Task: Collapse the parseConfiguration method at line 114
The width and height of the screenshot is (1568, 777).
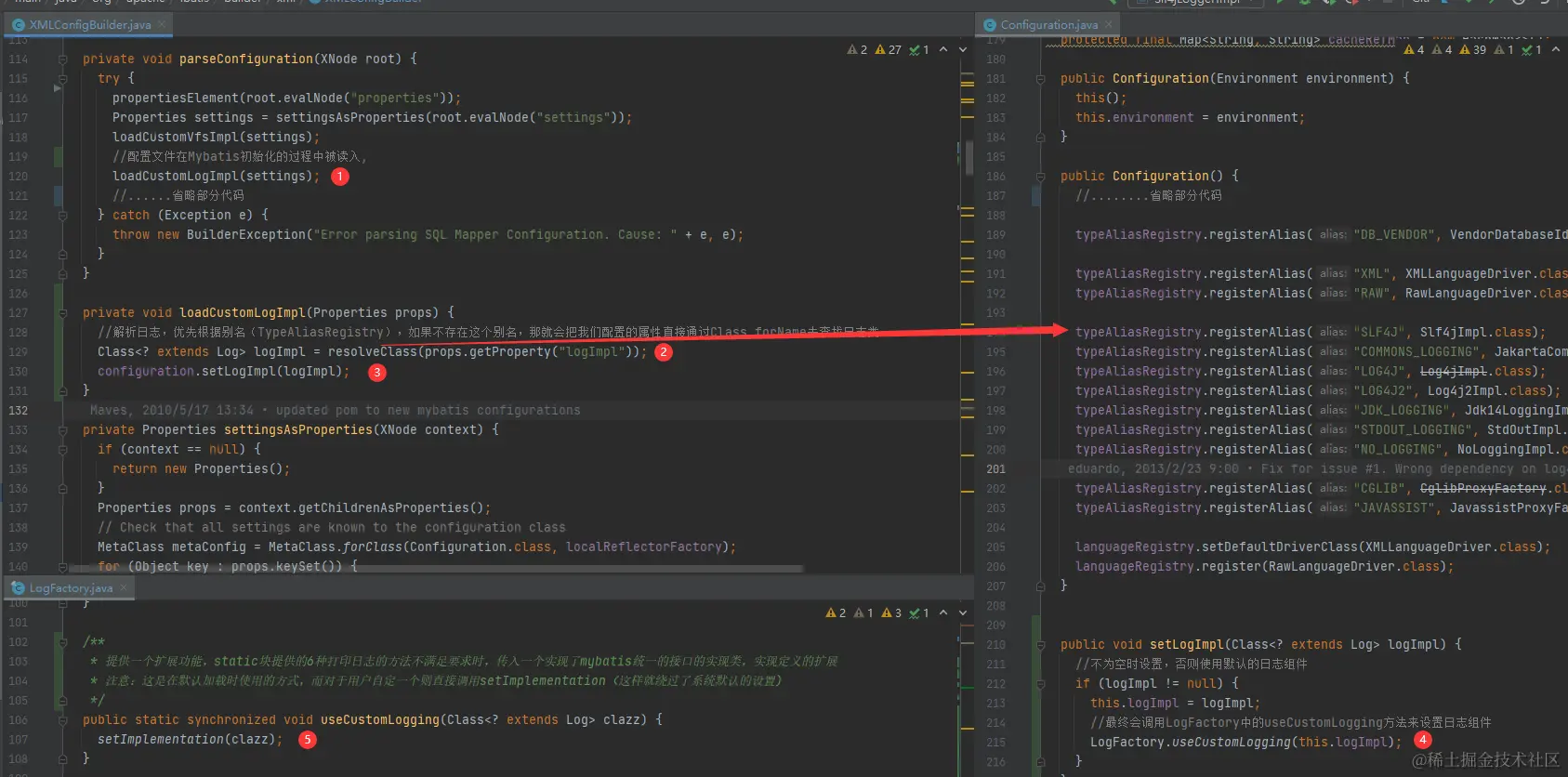Action: click(63, 59)
